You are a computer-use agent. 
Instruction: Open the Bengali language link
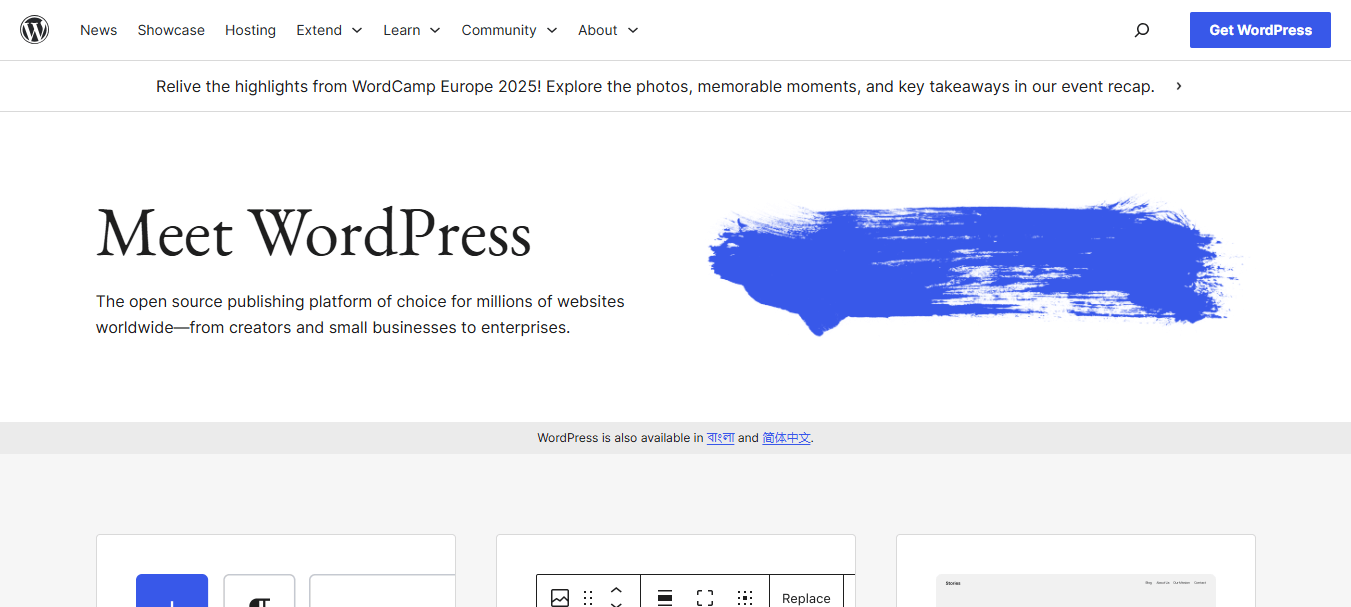pyautogui.click(x=720, y=438)
